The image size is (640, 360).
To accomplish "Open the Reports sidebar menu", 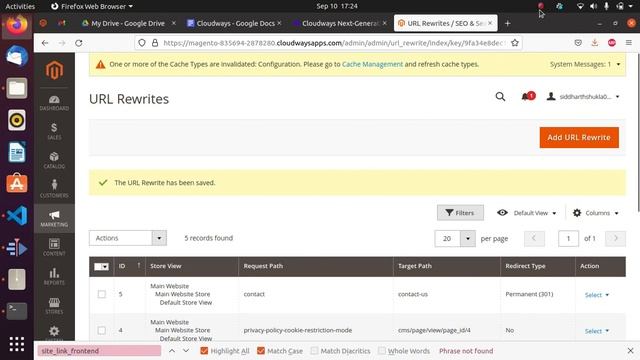I will click(x=54, y=276).
